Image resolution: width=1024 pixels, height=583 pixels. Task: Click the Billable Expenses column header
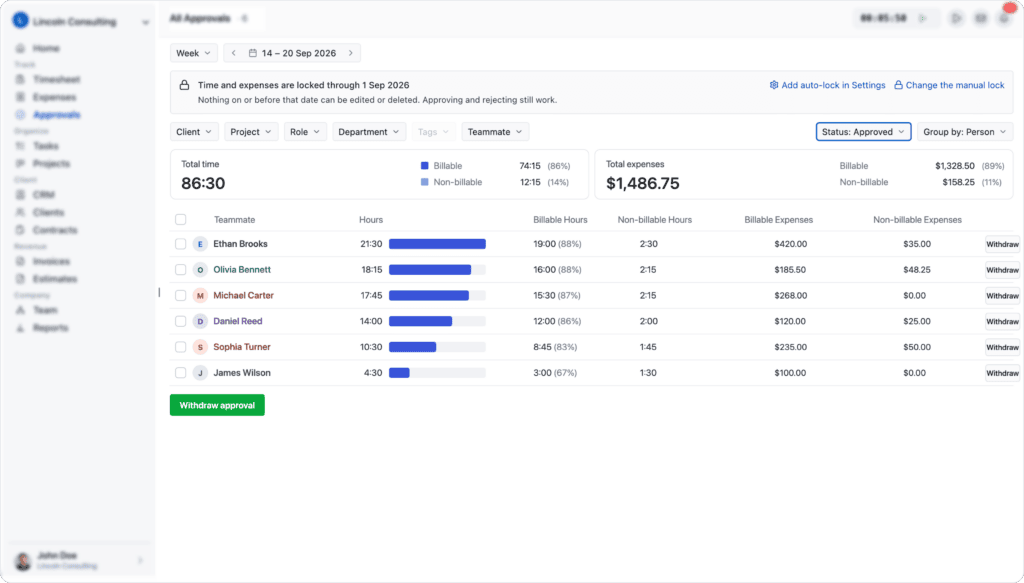click(x=778, y=219)
